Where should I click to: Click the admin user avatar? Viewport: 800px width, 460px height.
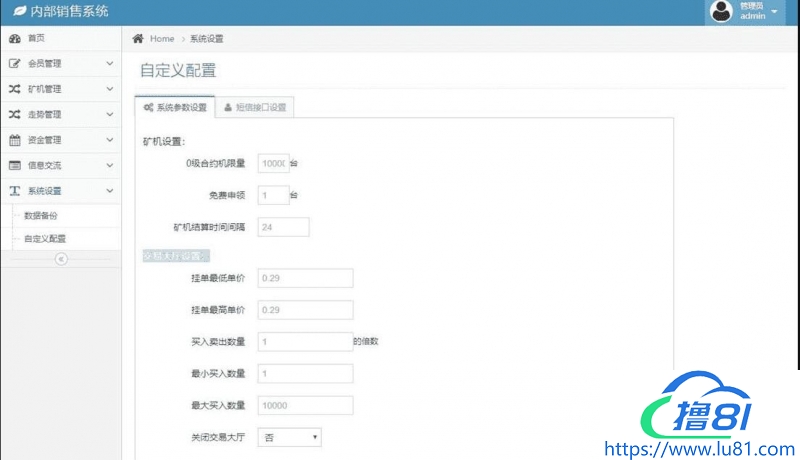[720, 11]
